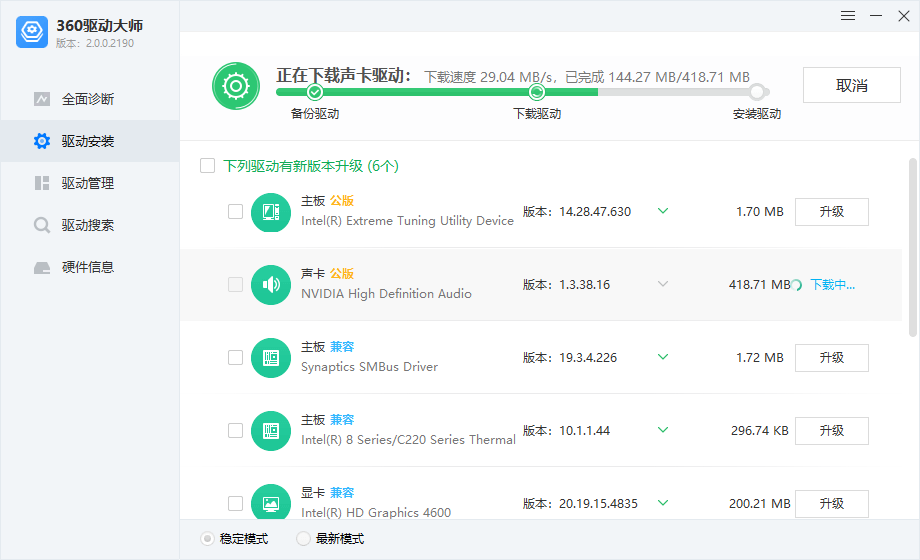Upgrade the Synaptics SMBus Driver

point(831,358)
